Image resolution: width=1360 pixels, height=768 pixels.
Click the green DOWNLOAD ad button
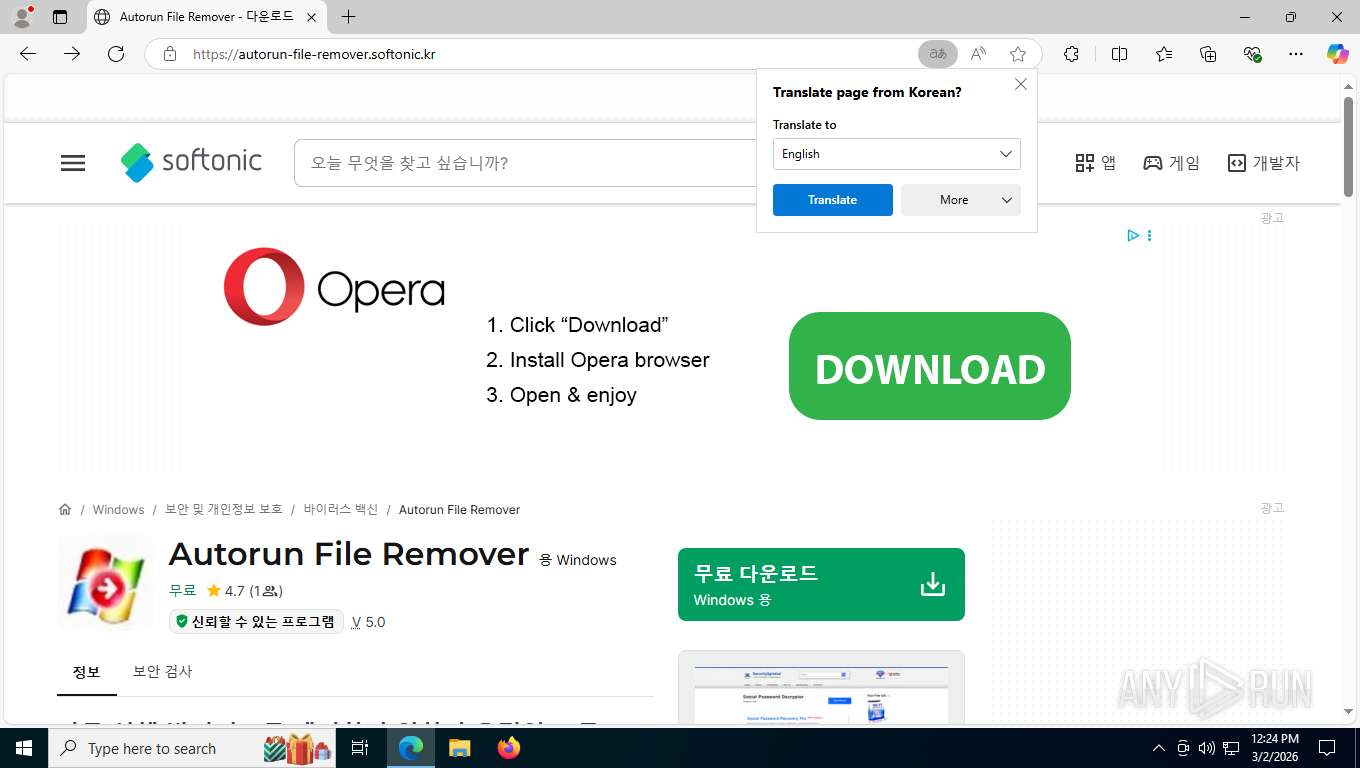pos(930,366)
